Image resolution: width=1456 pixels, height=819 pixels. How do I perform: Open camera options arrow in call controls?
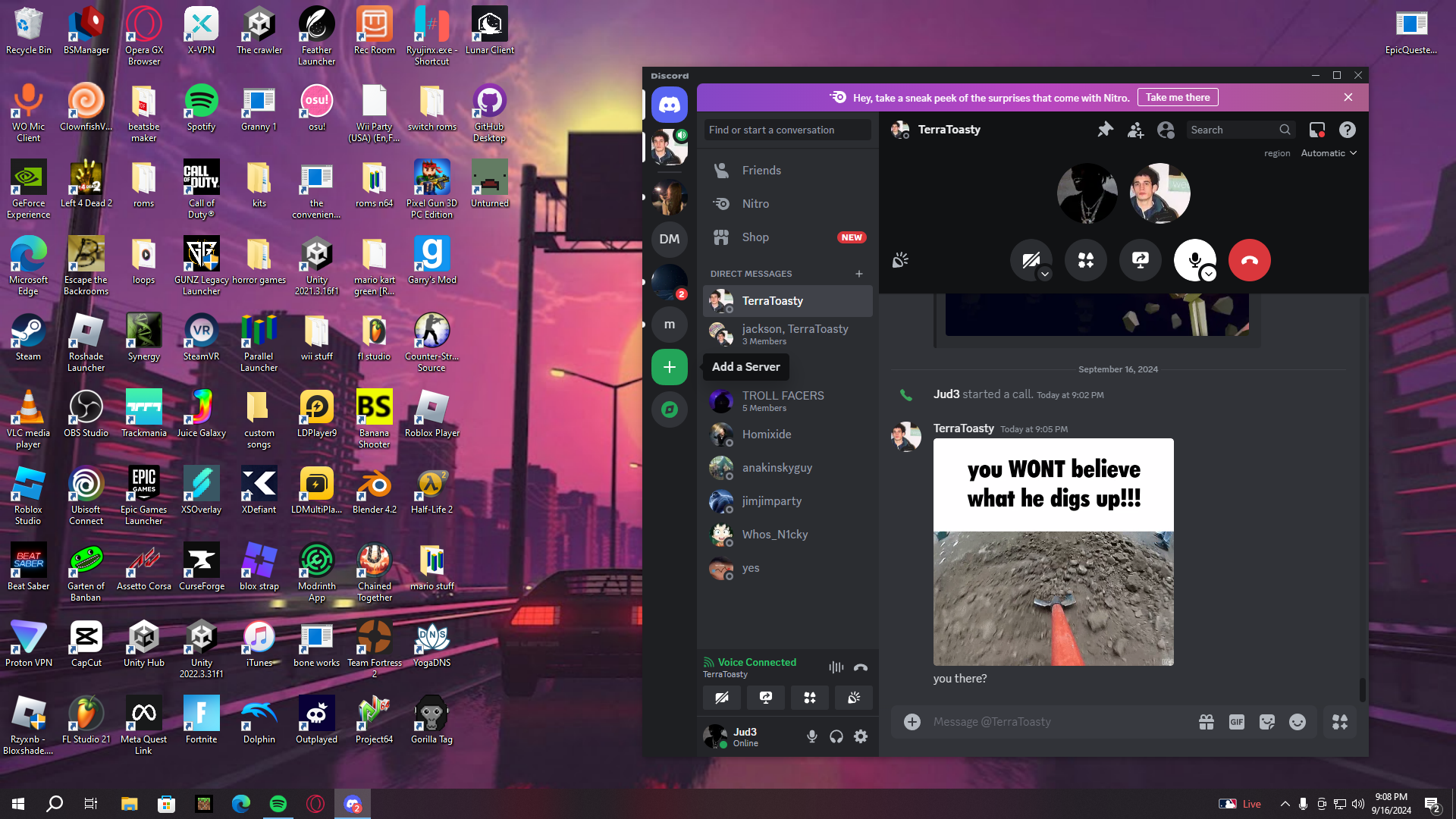[x=1045, y=274]
